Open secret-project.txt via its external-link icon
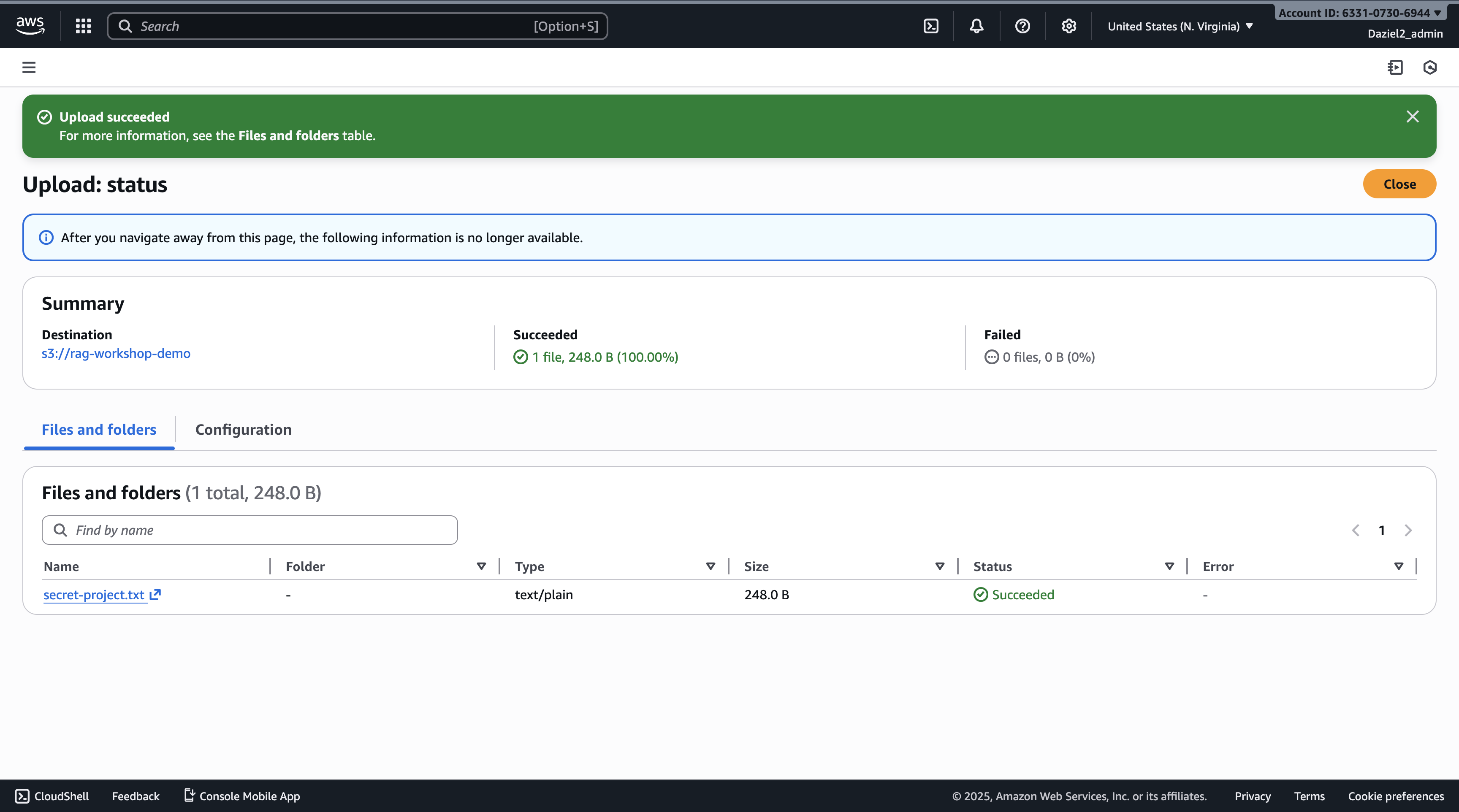Image resolution: width=1459 pixels, height=812 pixels. click(154, 595)
